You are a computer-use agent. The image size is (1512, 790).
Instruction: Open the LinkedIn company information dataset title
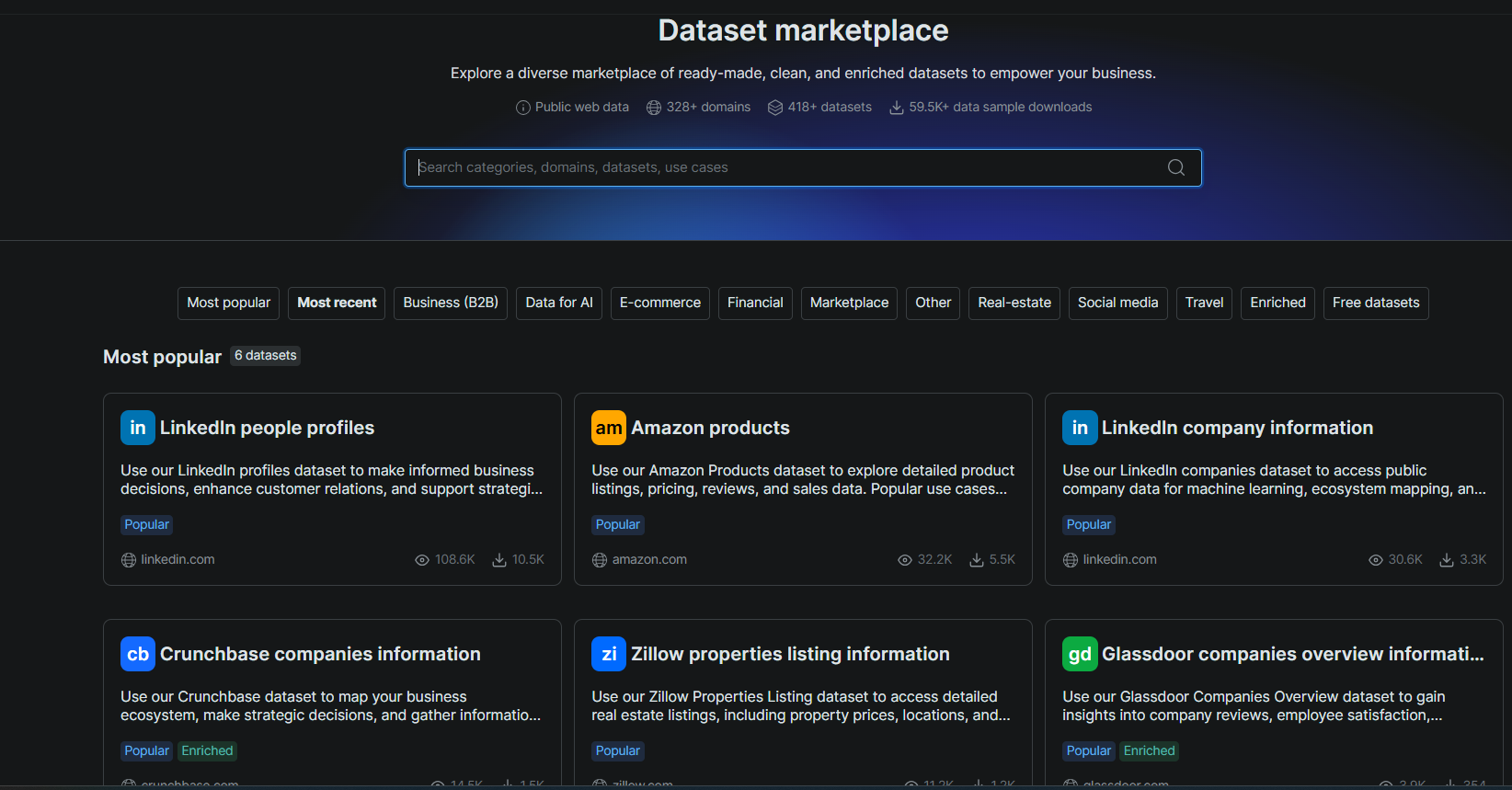point(1237,428)
